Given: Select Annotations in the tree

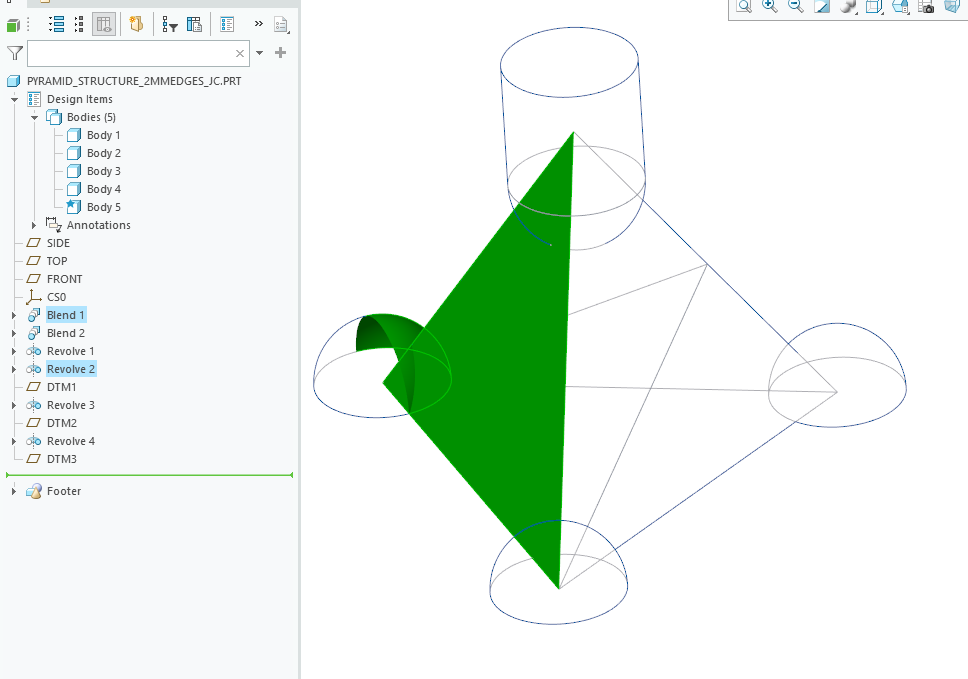Looking at the screenshot, I should 99,225.
